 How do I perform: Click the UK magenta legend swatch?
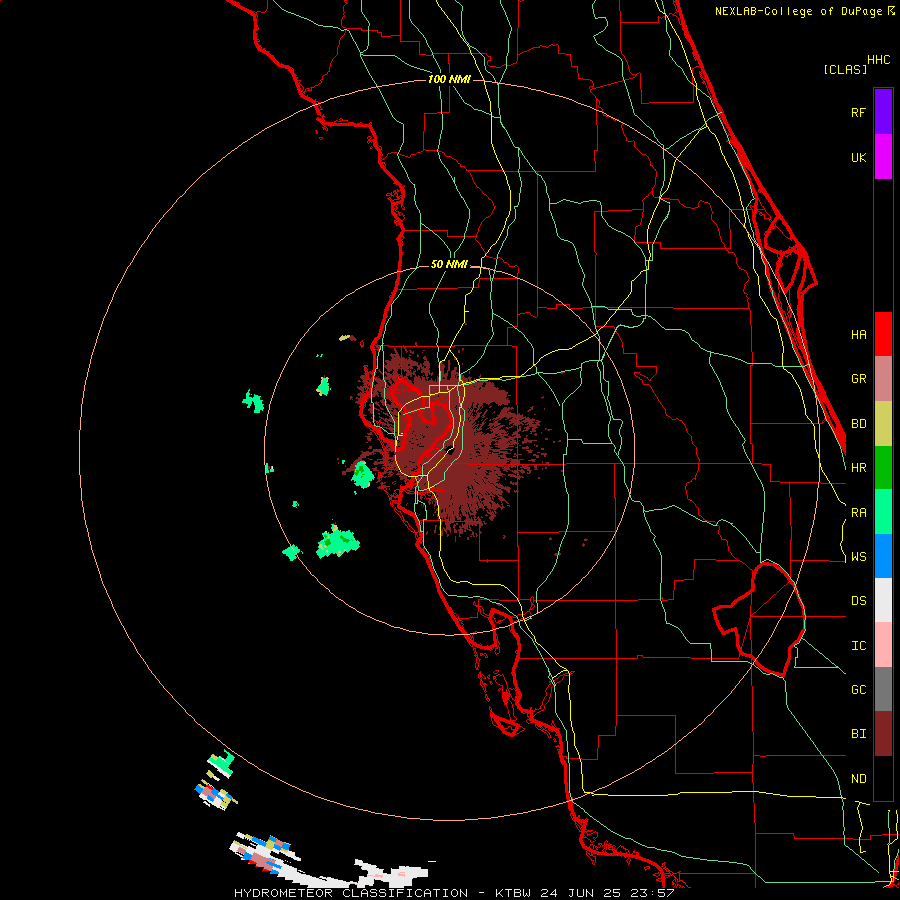883,156
